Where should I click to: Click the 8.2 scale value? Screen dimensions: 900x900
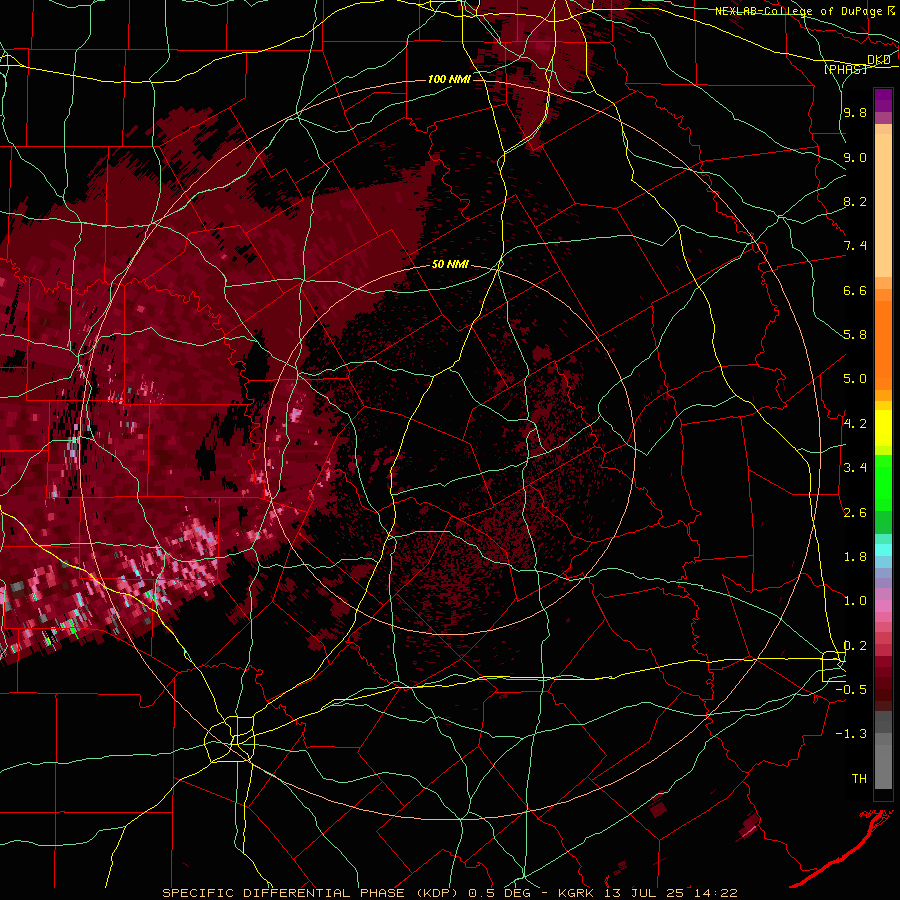tap(855, 201)
